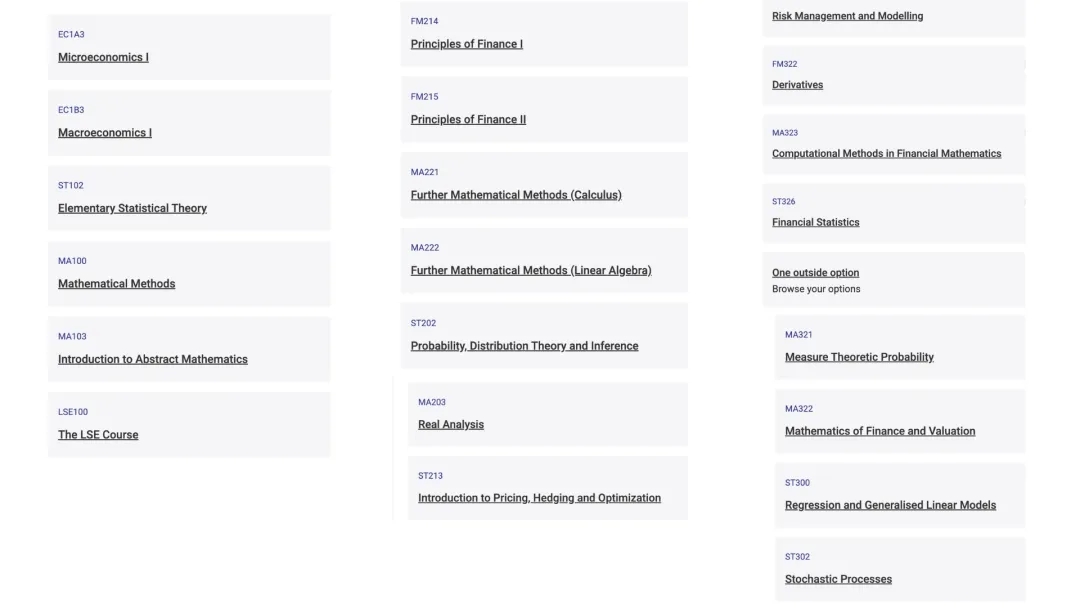Click Further Mathematical Methods (Linear Algebra)
Screen dimensions: 1080x608
click(531, 271)
